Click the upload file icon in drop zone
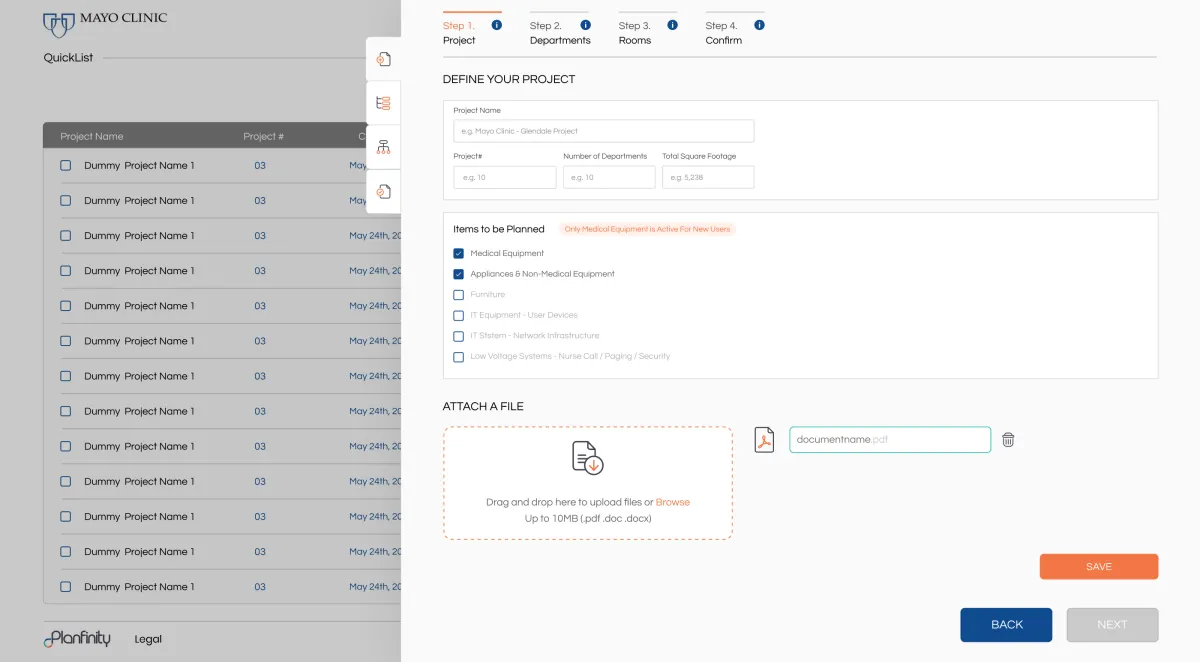The width and height of the screenshot is (1200, 662). (588, 458)
